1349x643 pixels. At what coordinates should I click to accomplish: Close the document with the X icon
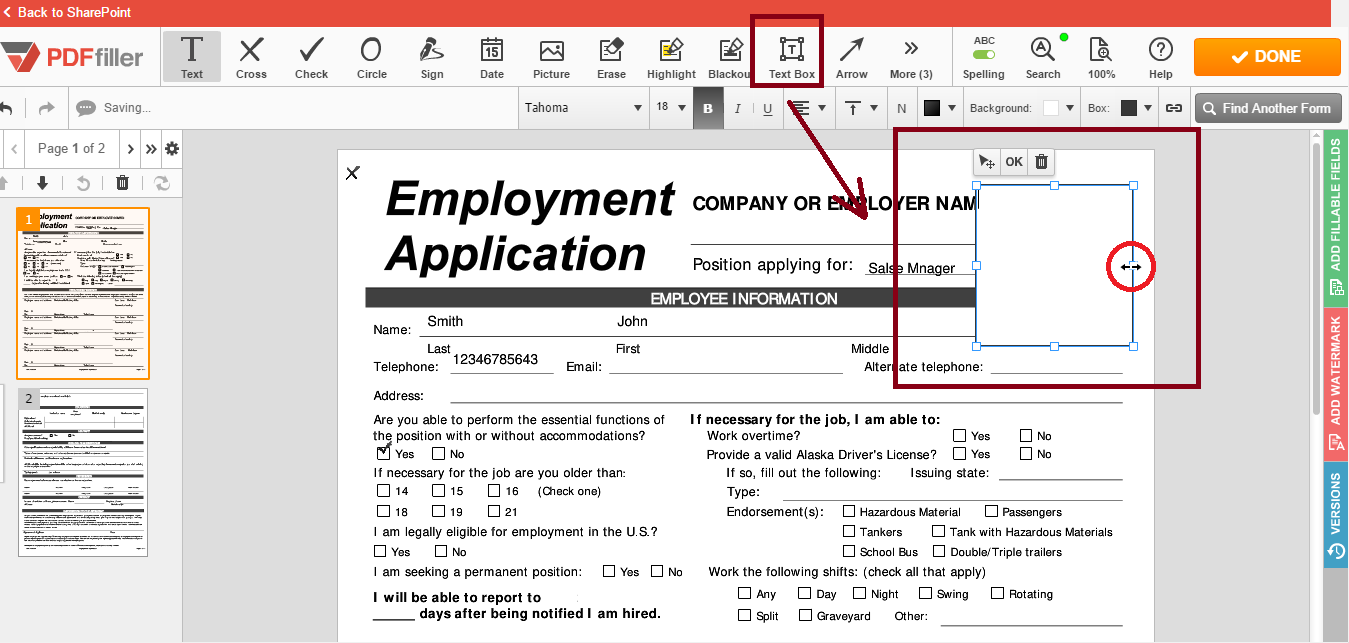pyautogui.click(x=352, y=173)
